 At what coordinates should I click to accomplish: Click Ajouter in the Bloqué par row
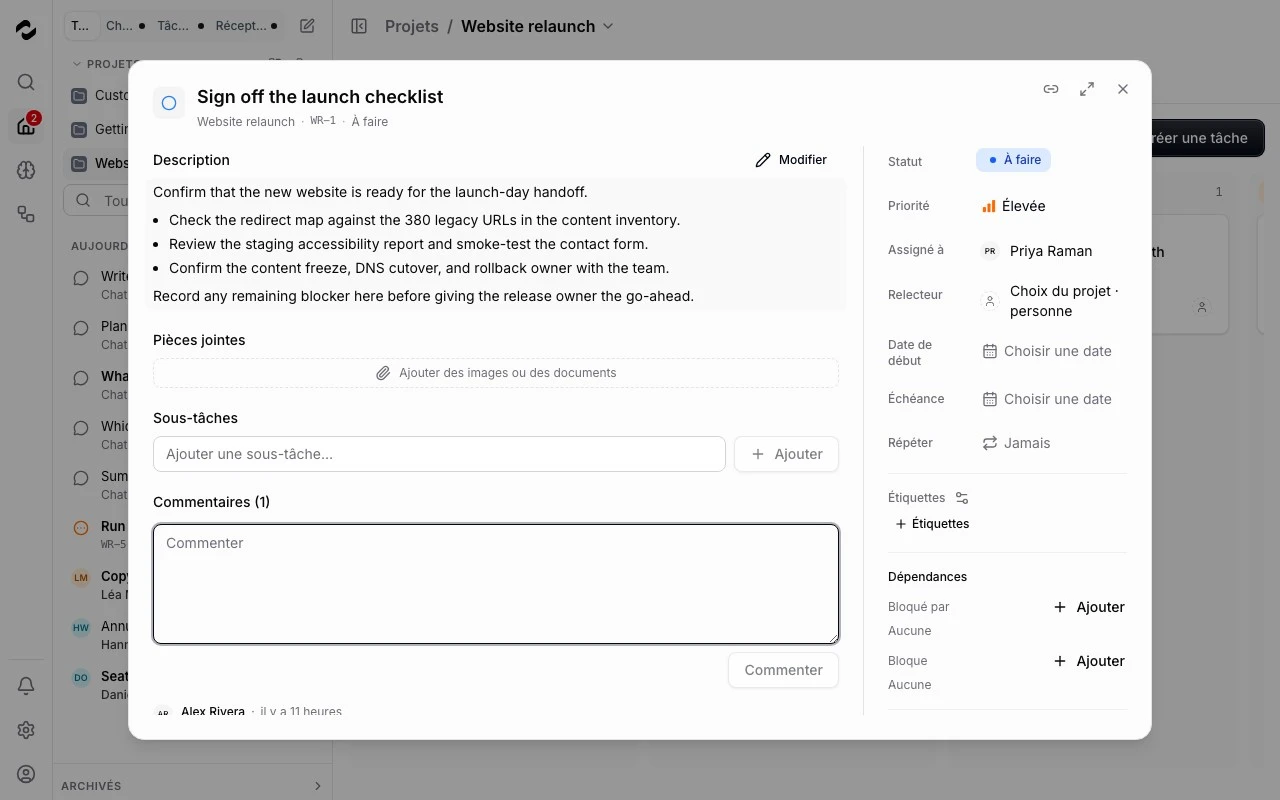1089,607
